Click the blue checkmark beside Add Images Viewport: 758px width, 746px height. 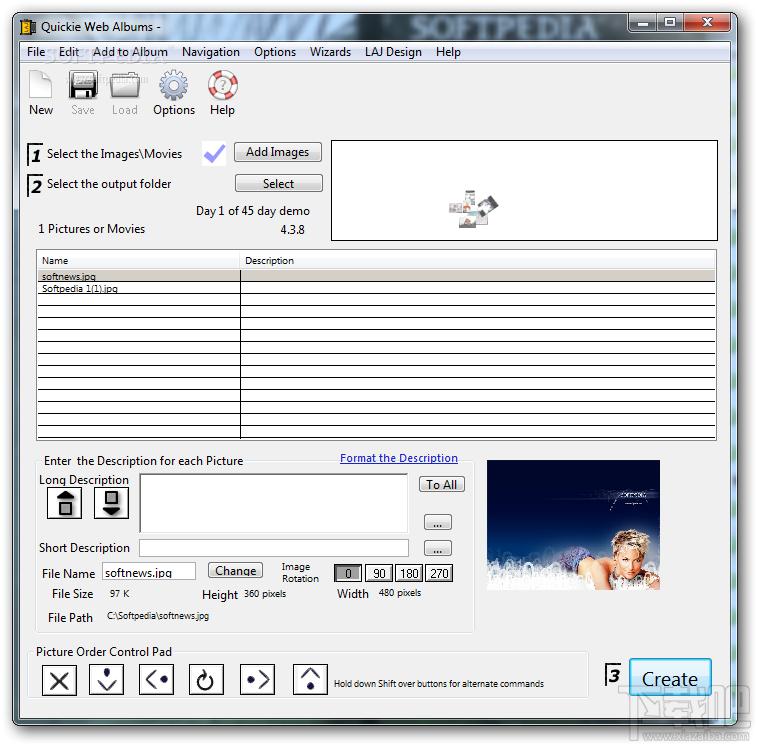coord(214,153)
